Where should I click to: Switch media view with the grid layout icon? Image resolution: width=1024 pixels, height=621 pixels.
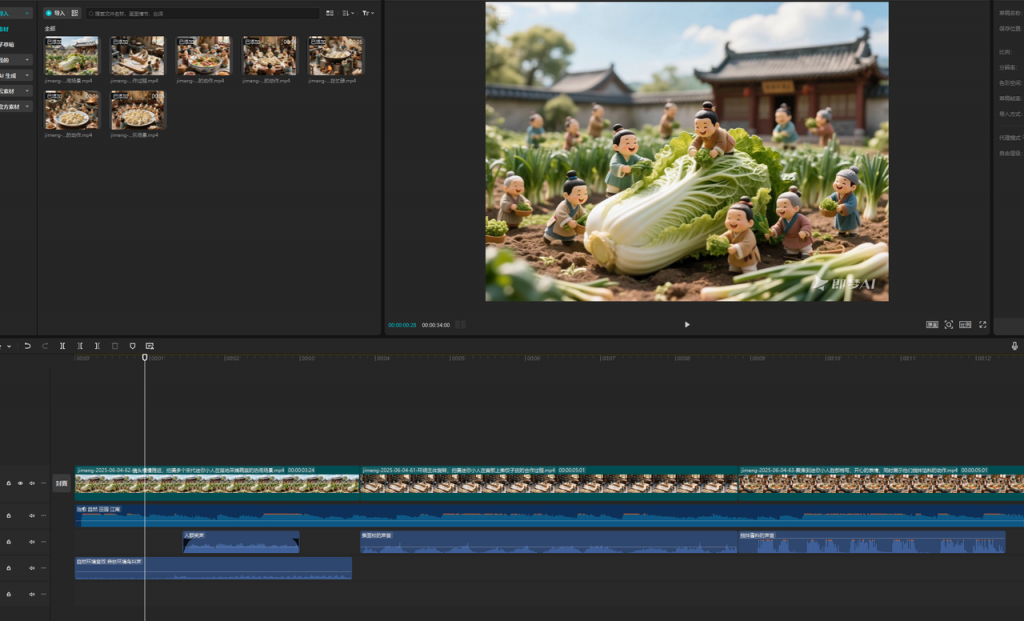click(x=330, y=13)
